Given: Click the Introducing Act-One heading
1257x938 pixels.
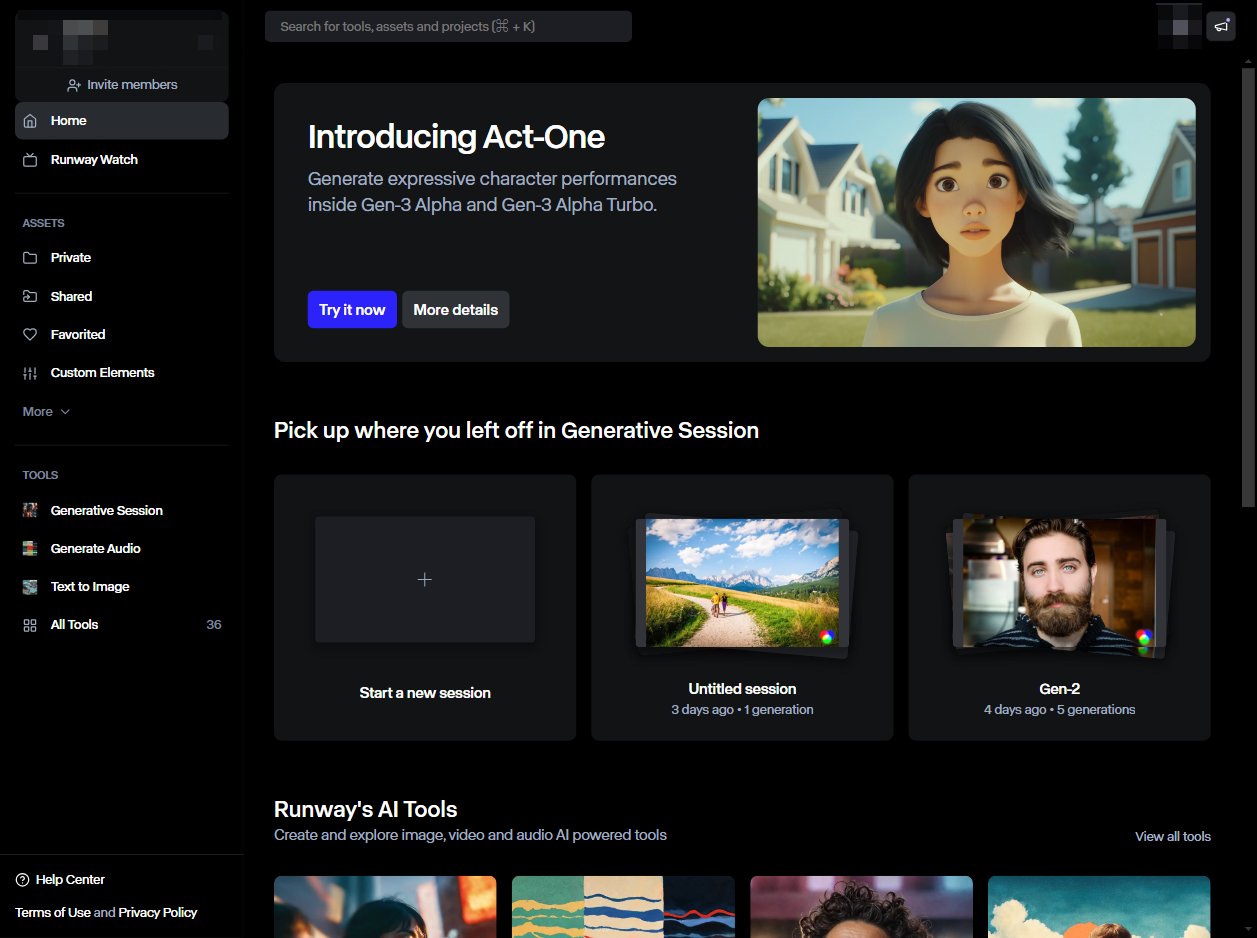Looking at the screenshot, I should pos(456,137).
